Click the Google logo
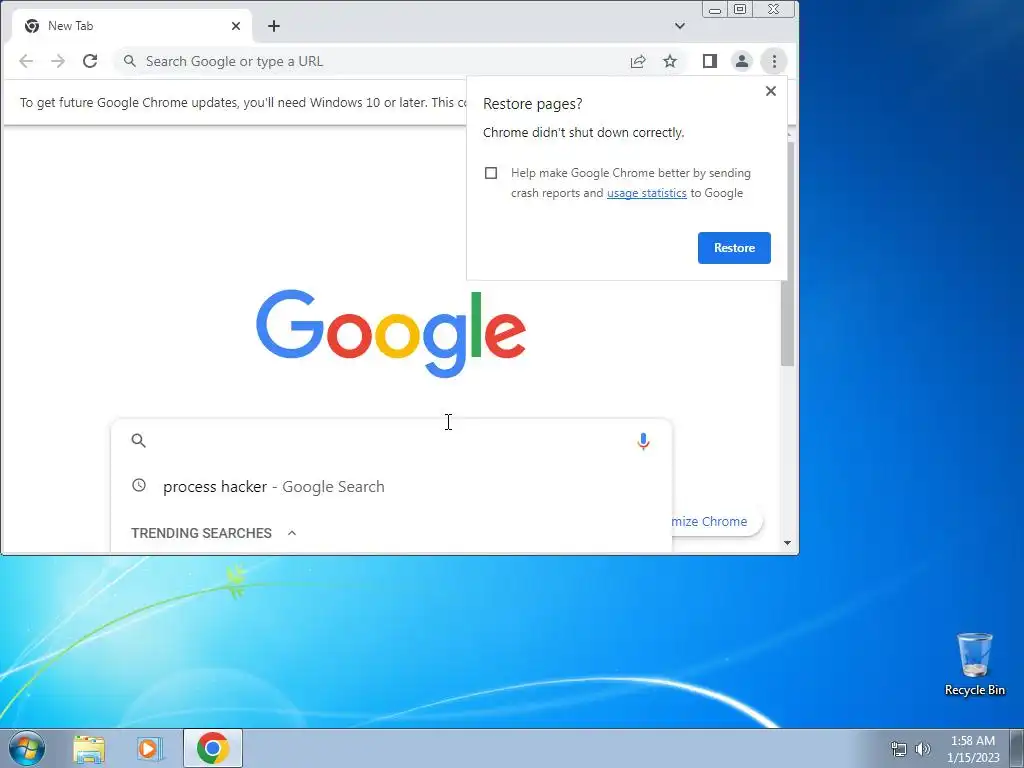Screen dimensions: 1024x768 (x=391, y=334)
